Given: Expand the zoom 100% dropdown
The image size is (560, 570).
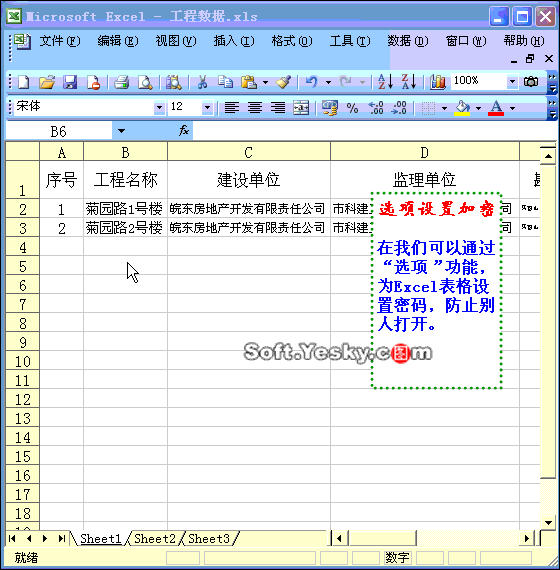Looking at the screenshot, I should point(512,81).
